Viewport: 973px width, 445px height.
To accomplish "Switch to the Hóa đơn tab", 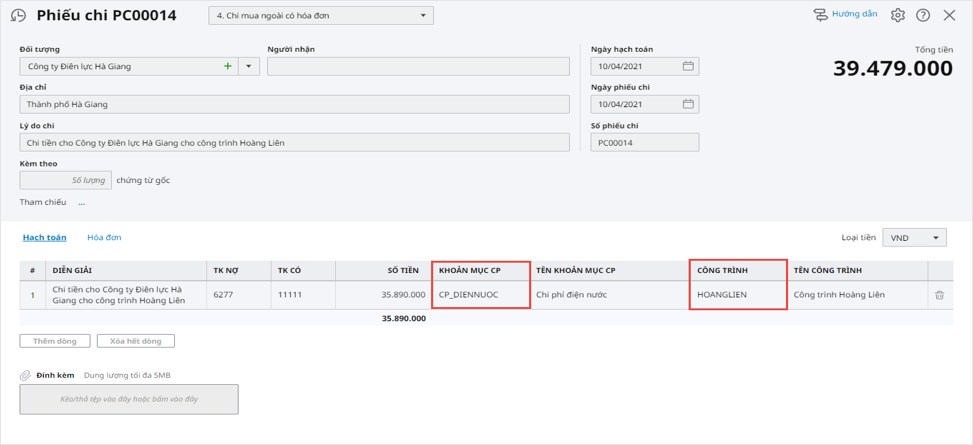I will (x=104, y=238).
